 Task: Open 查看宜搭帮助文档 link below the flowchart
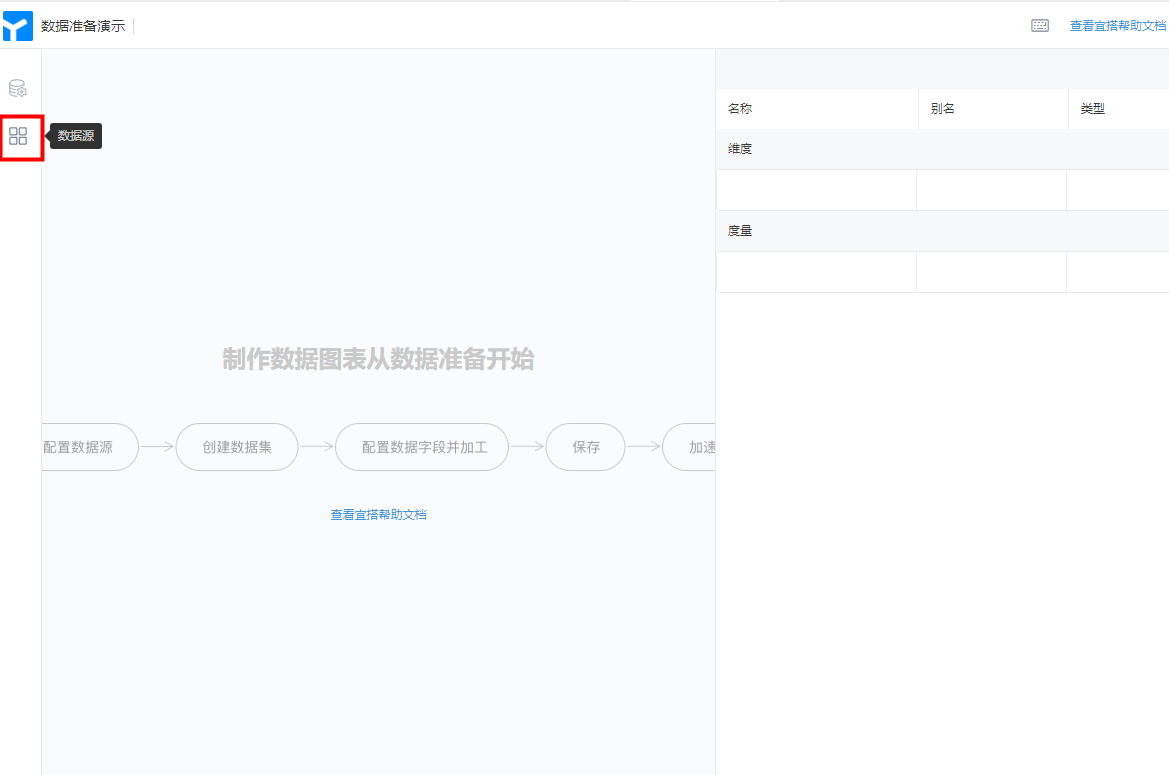coord(379,515)
